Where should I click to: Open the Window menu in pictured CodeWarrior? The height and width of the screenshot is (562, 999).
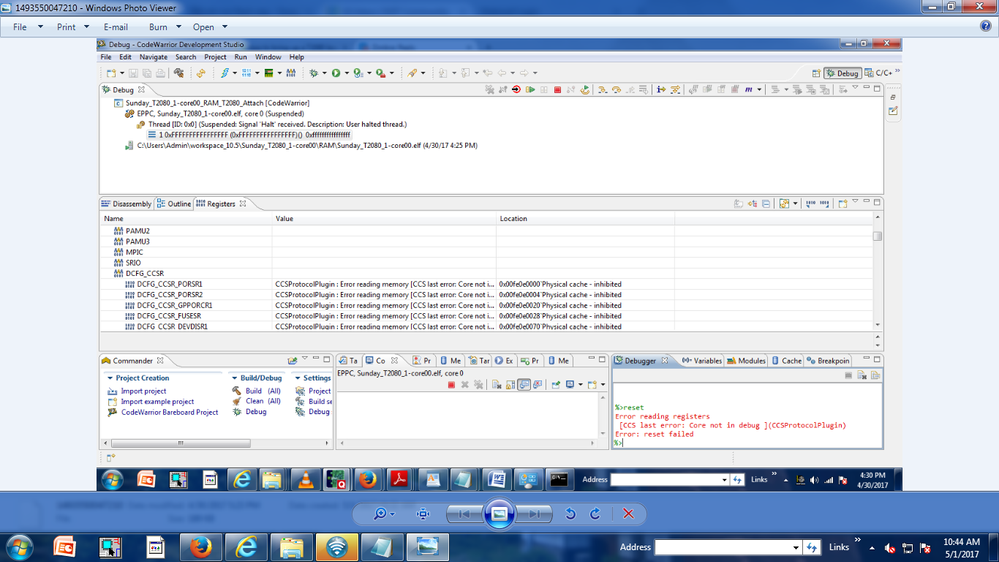coord(268,57)
